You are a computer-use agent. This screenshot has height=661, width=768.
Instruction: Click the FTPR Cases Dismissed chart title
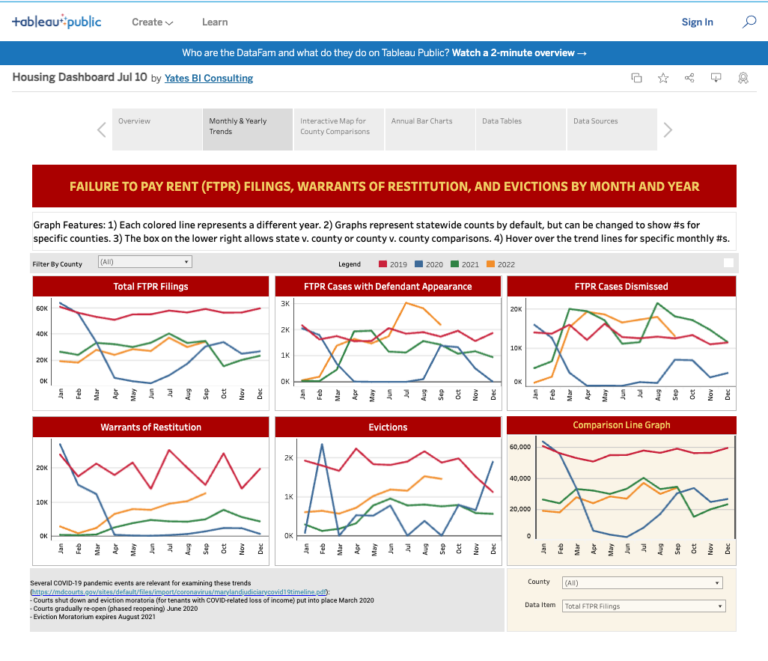click(621, 286)
